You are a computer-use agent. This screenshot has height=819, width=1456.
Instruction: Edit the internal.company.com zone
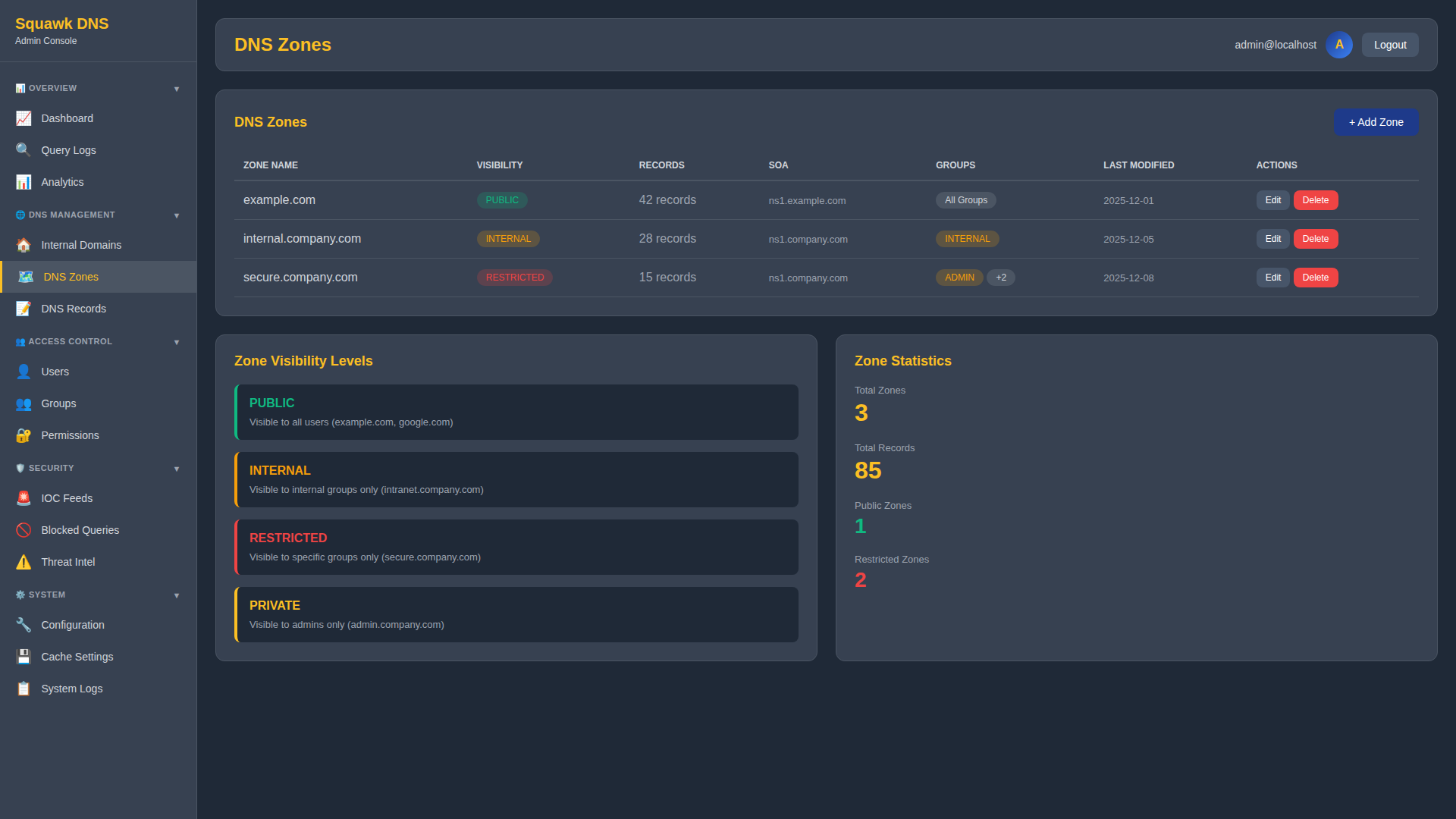tap(1272, 239)
